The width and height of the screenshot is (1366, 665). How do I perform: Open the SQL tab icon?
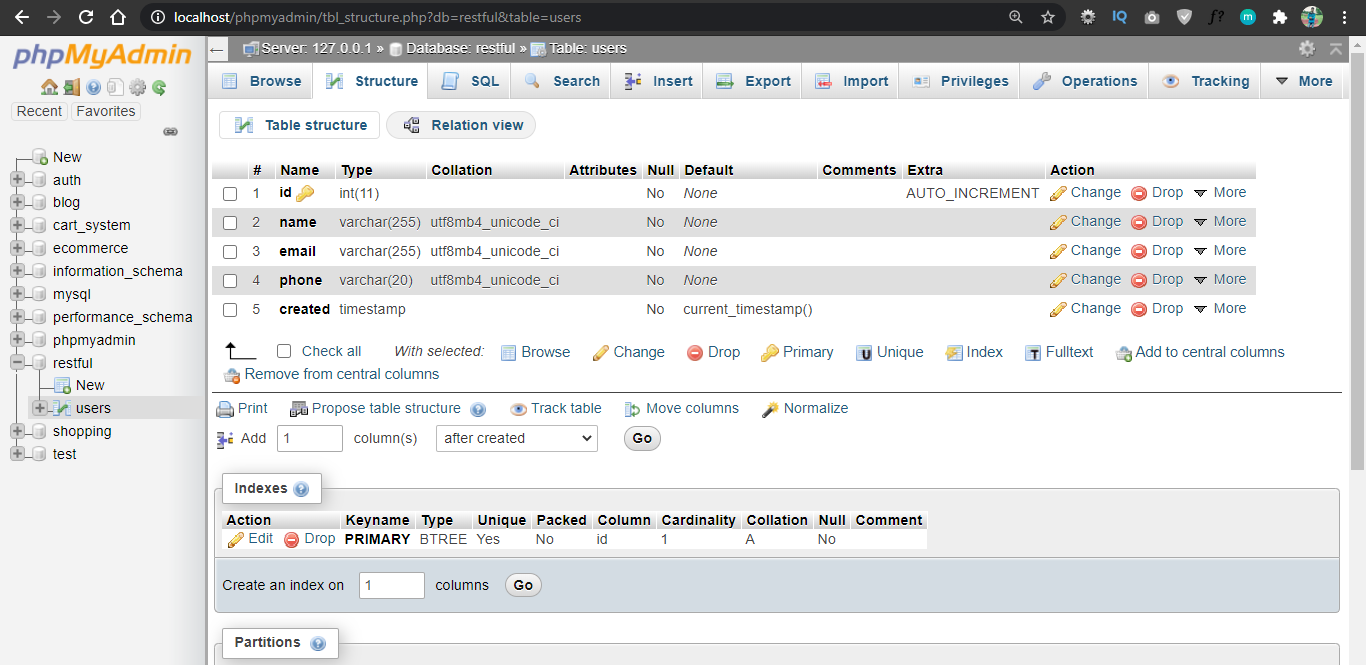448,81
